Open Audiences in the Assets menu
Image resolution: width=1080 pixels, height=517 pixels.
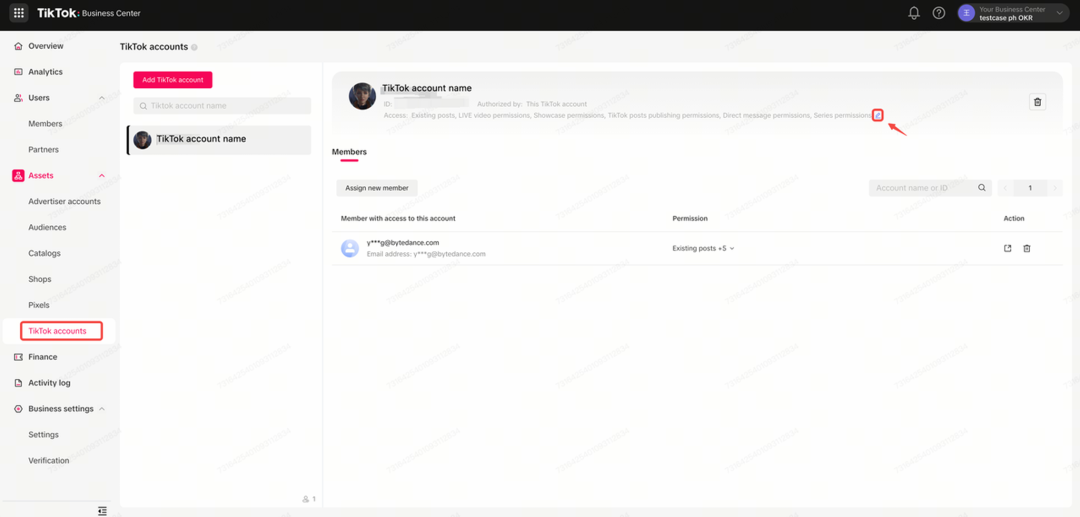click(48, 227)
